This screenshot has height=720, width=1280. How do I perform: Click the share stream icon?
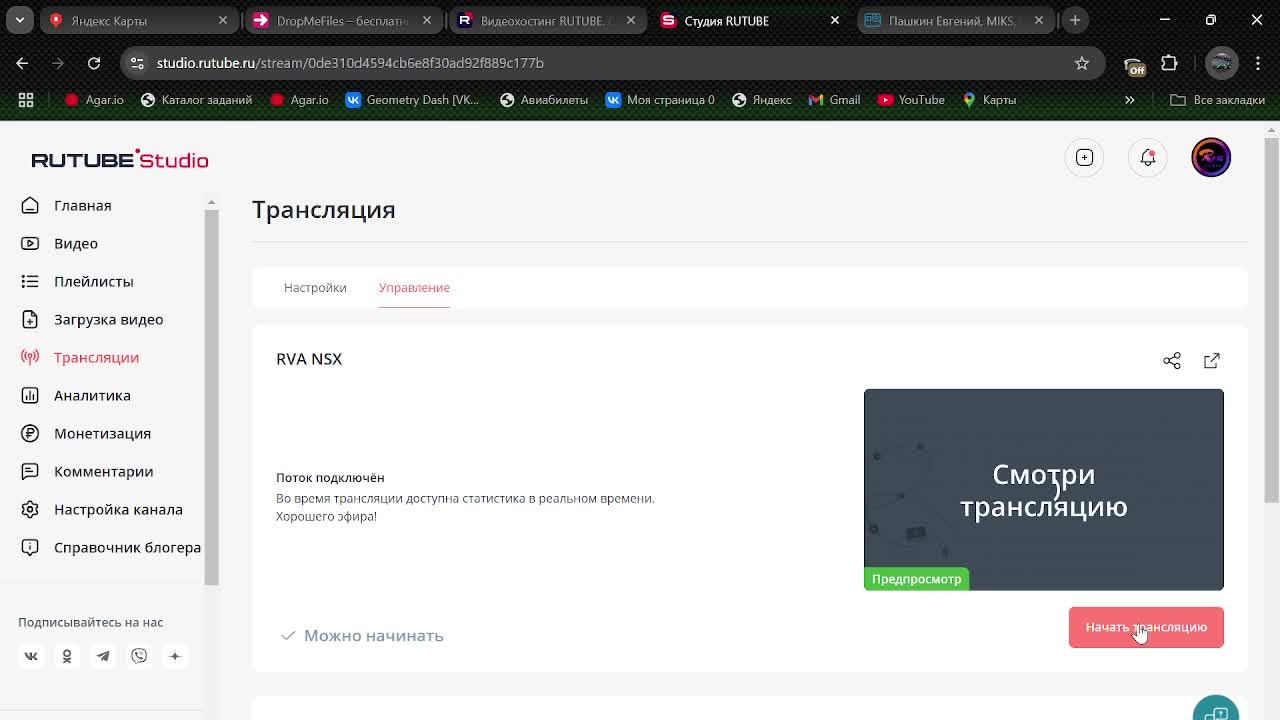click(1172, 360)
